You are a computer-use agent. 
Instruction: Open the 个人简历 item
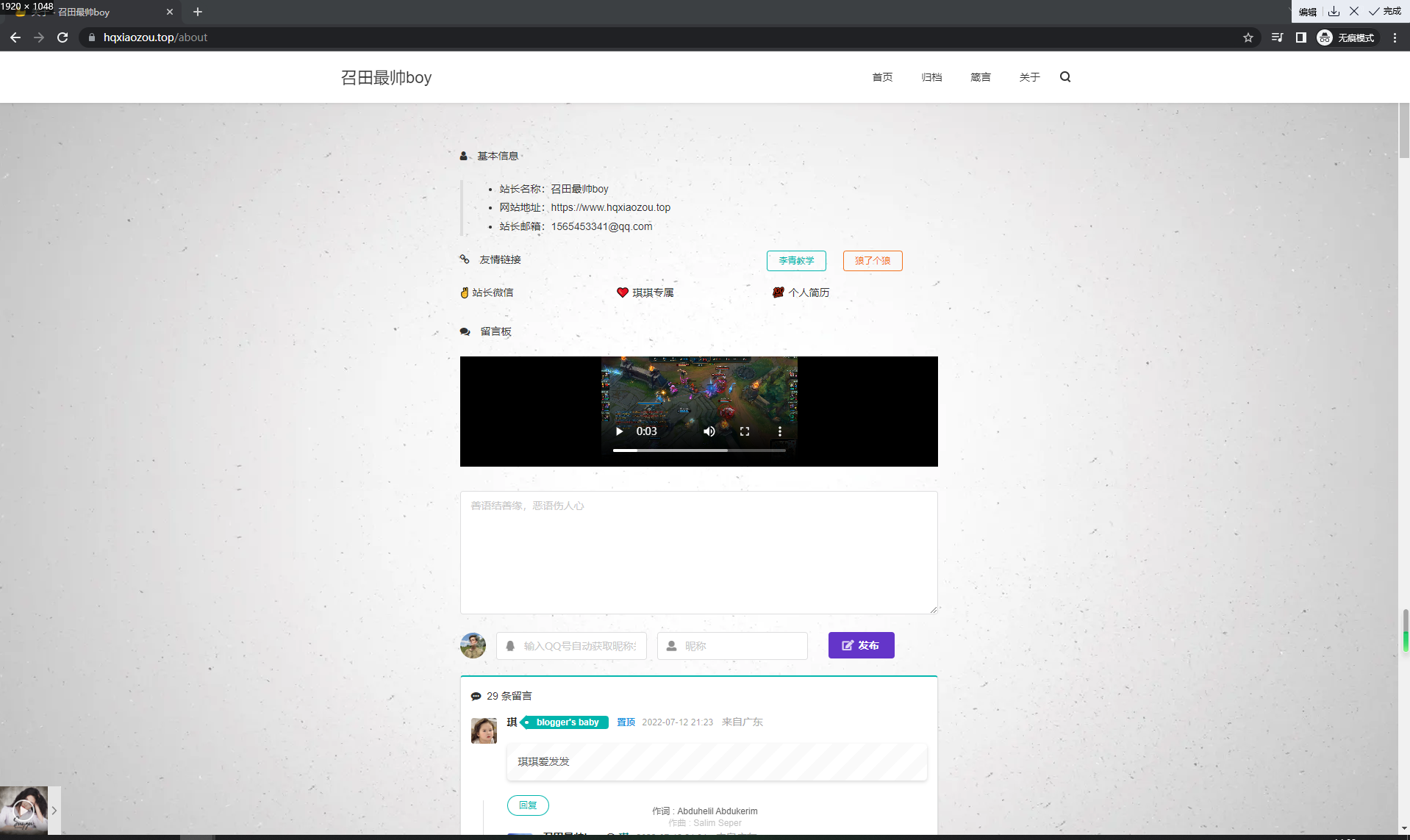coord(801,292)
